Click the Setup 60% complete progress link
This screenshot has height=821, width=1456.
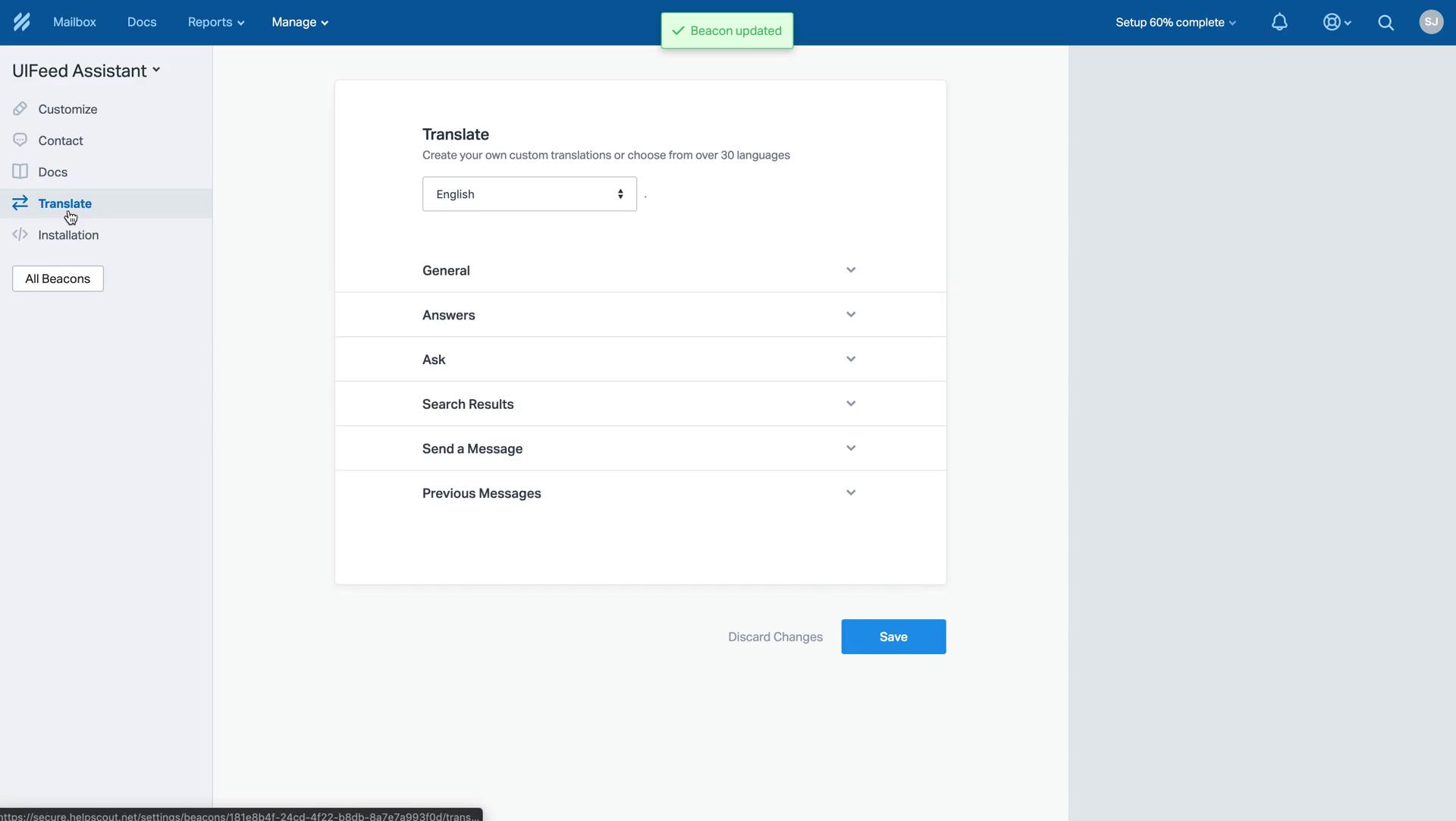(x=1175, y=23)
